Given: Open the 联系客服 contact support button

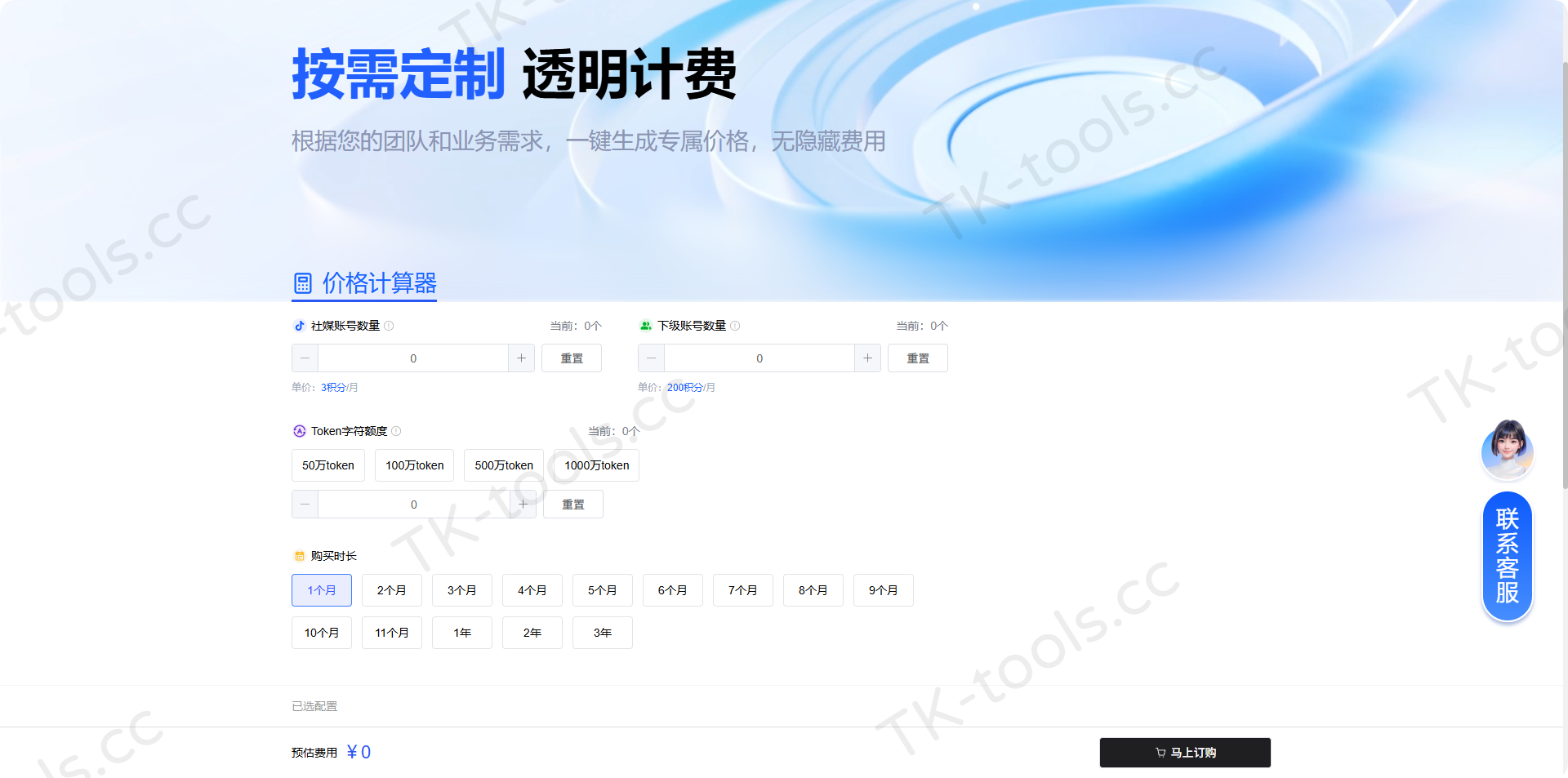Looking at the screenshot, I should 1508,556.
